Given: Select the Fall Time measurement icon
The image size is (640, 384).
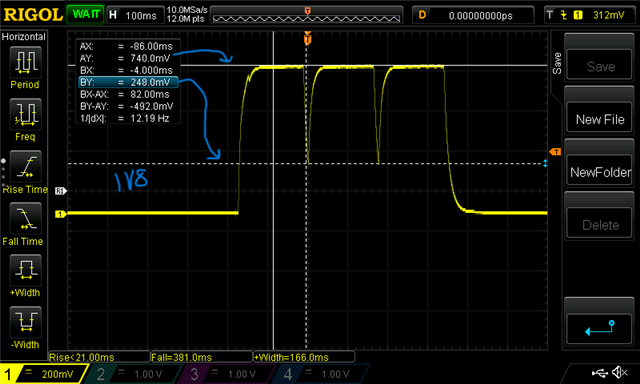Looking at the screenshot, I should 25,218.
